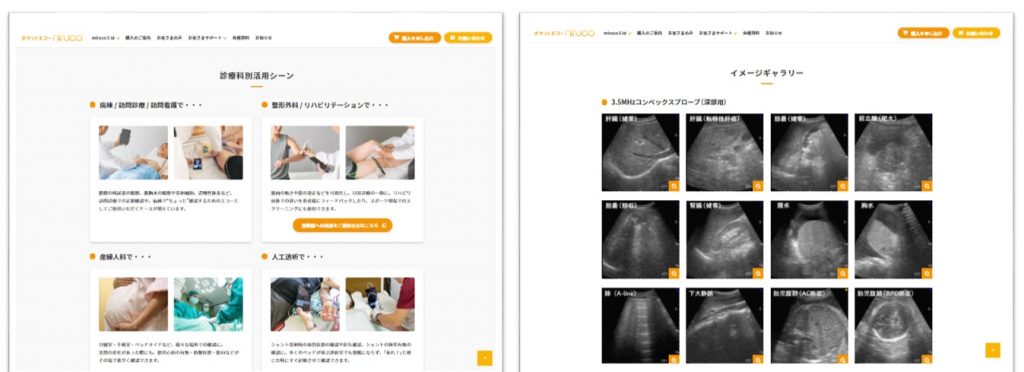Expand the mirucoとは dropdown on the gallery page
The height and width of the screenshot is (372, 1024).
[x=616, y=33]
